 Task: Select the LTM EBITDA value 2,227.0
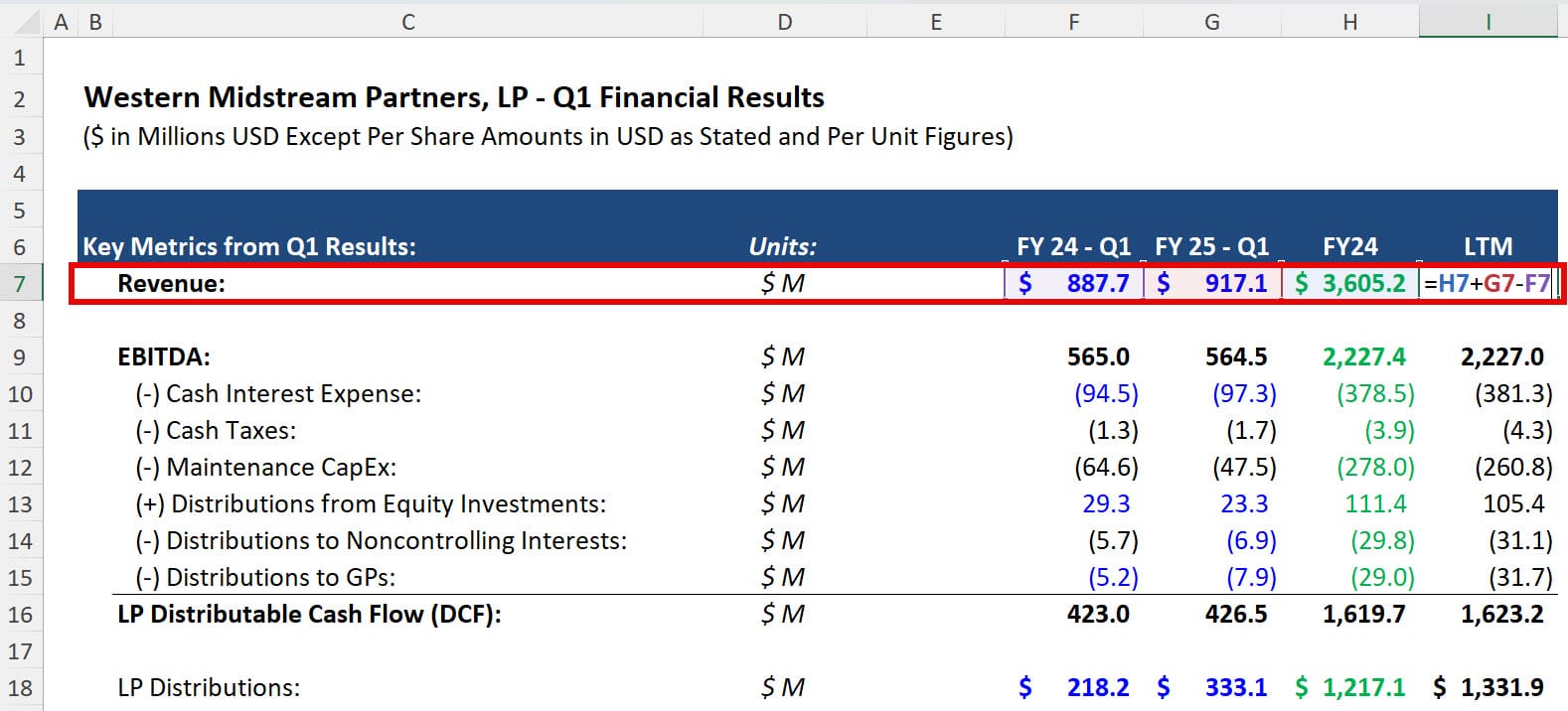coord(1501,357)
